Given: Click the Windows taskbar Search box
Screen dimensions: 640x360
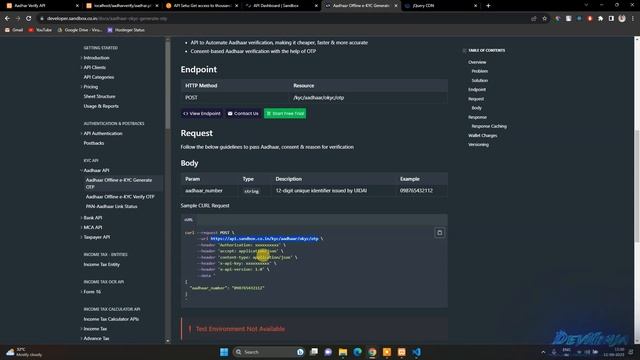Looking at the screenshot, I should [x=269, y=352].
